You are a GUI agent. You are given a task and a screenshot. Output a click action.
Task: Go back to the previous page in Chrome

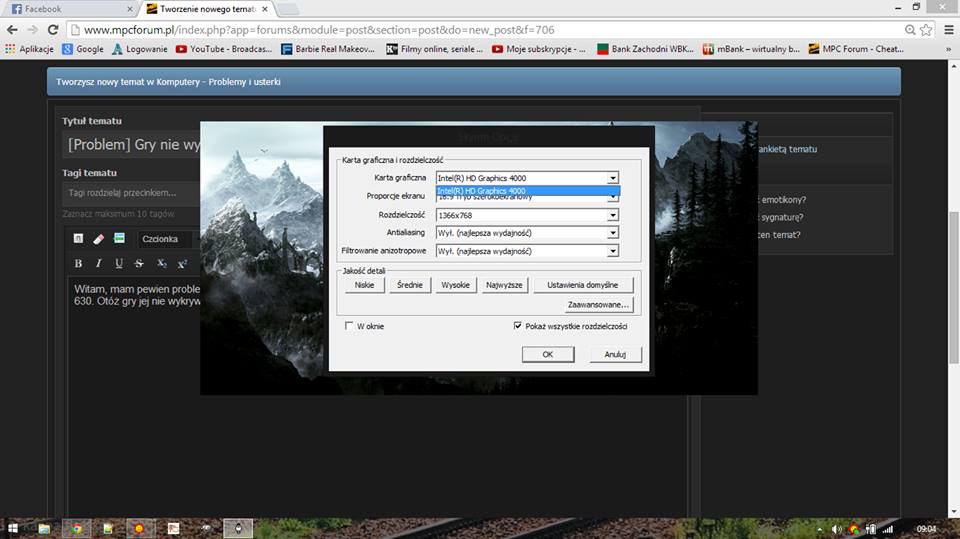12,29
